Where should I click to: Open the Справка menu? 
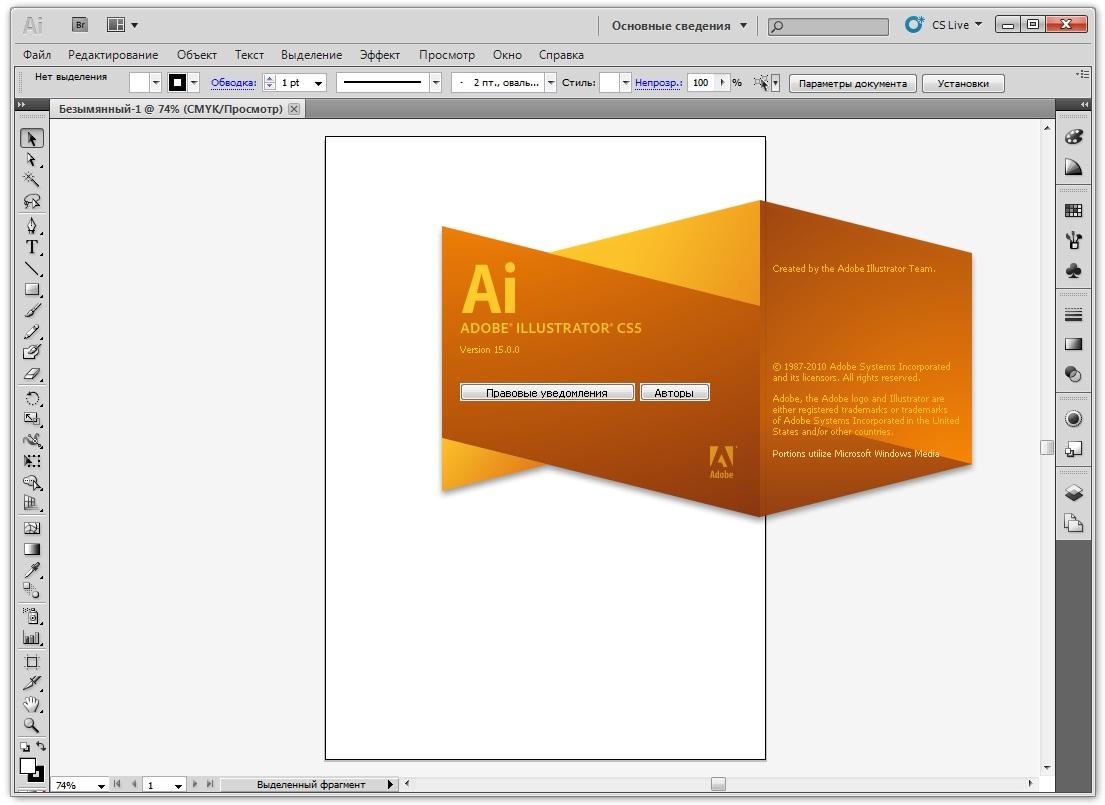(561, 54)
